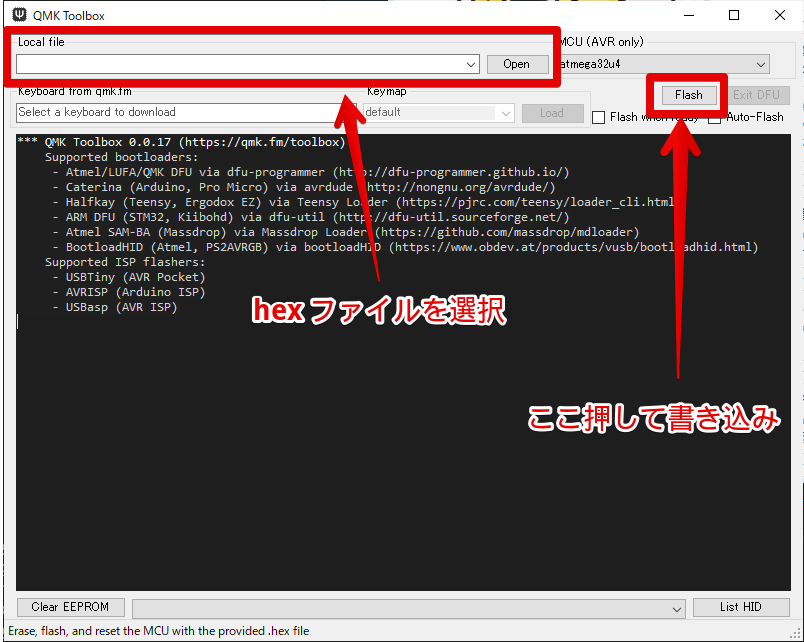
Task: Click the Clear EEPROM button
Action: coord(70,607)
